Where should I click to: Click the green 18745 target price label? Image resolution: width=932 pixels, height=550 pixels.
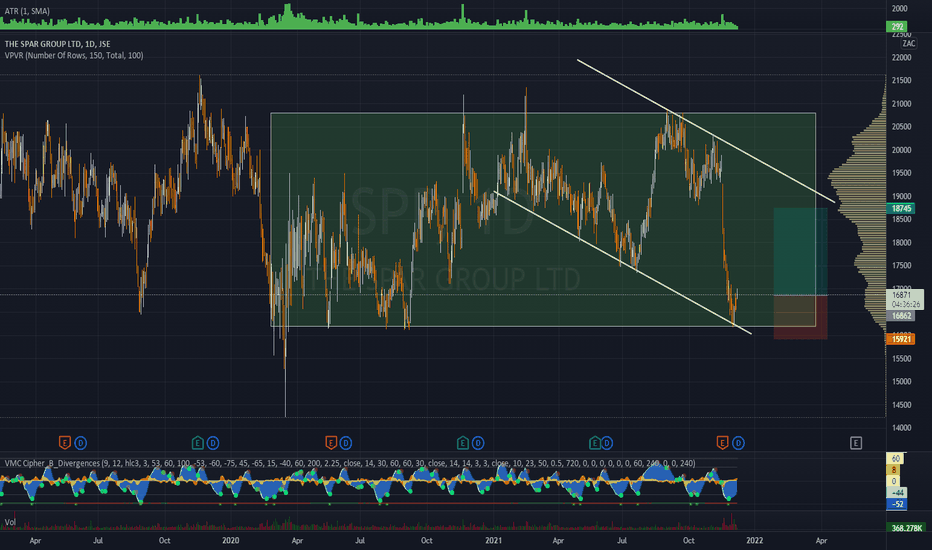(901, 208)
